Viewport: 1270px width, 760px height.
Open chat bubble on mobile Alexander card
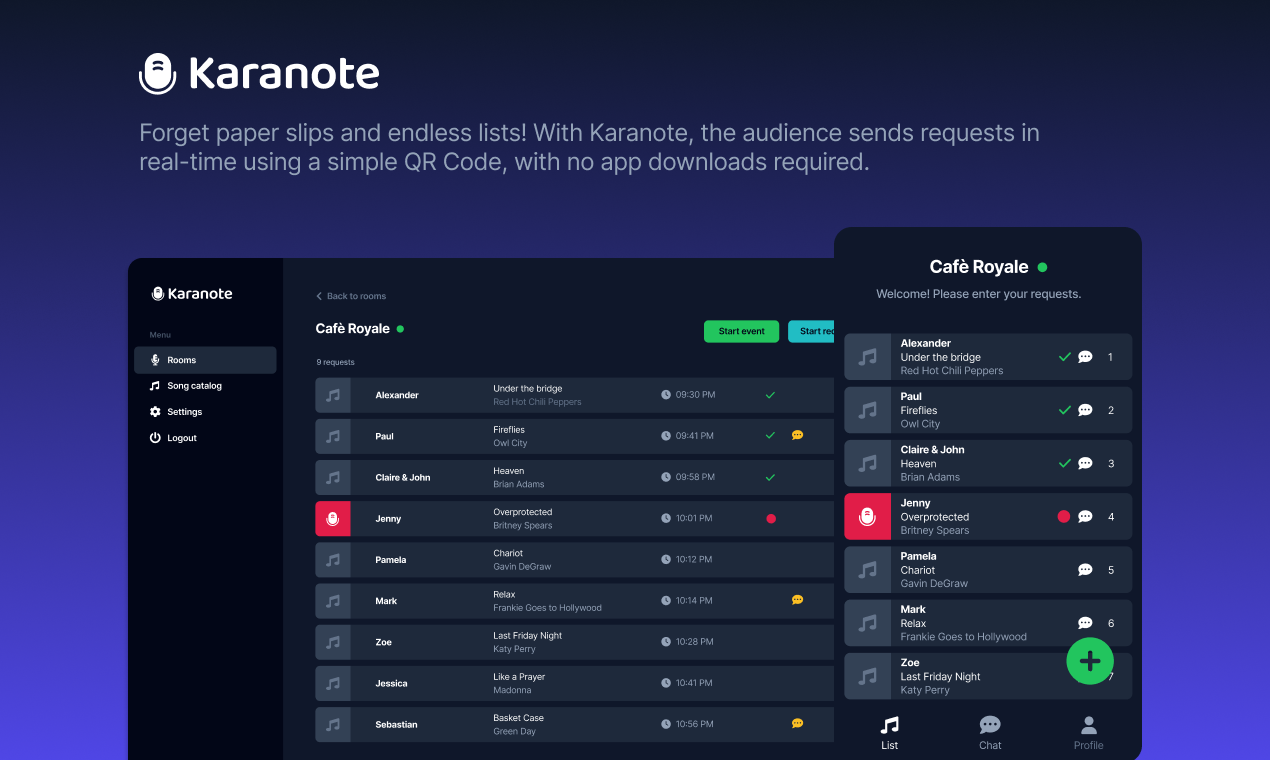coord(1085,357)
